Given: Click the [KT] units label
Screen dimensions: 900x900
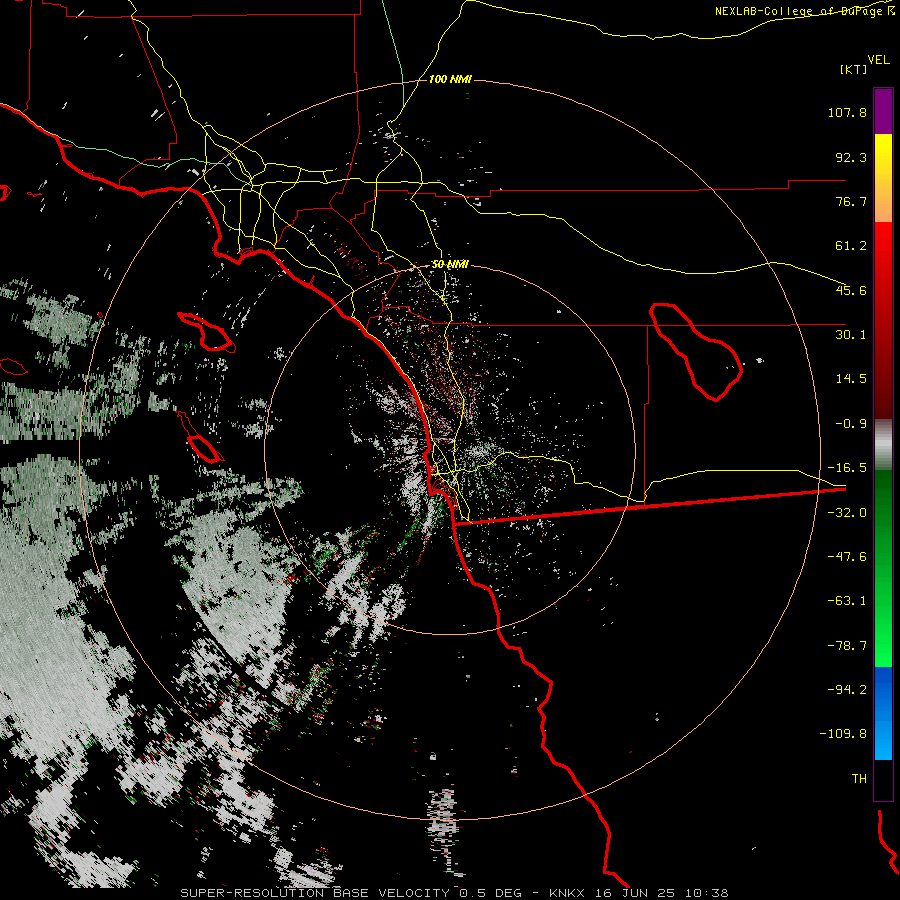Looking at the screenshot, I should 853,69.
